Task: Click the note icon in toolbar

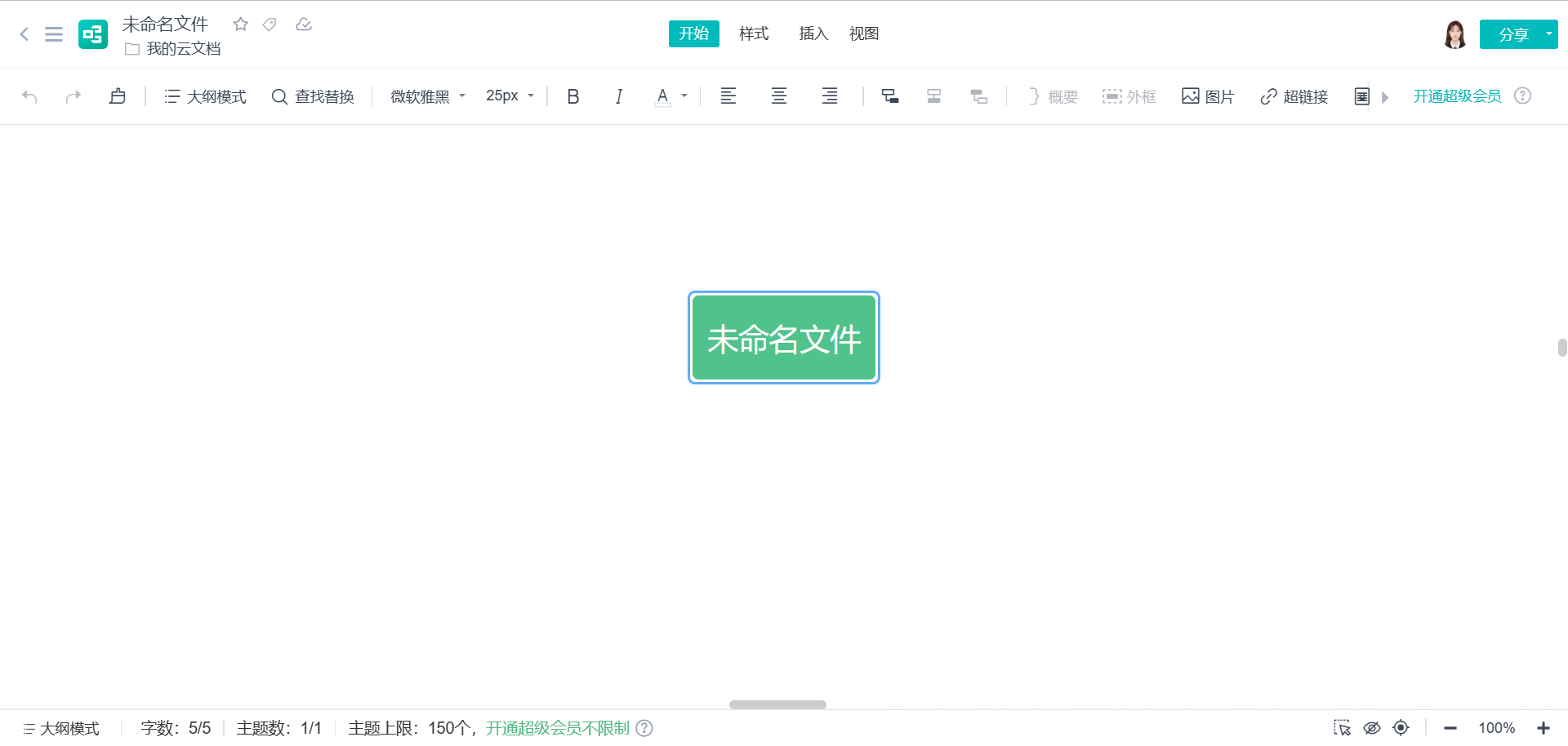Action: click(1361, 96)
